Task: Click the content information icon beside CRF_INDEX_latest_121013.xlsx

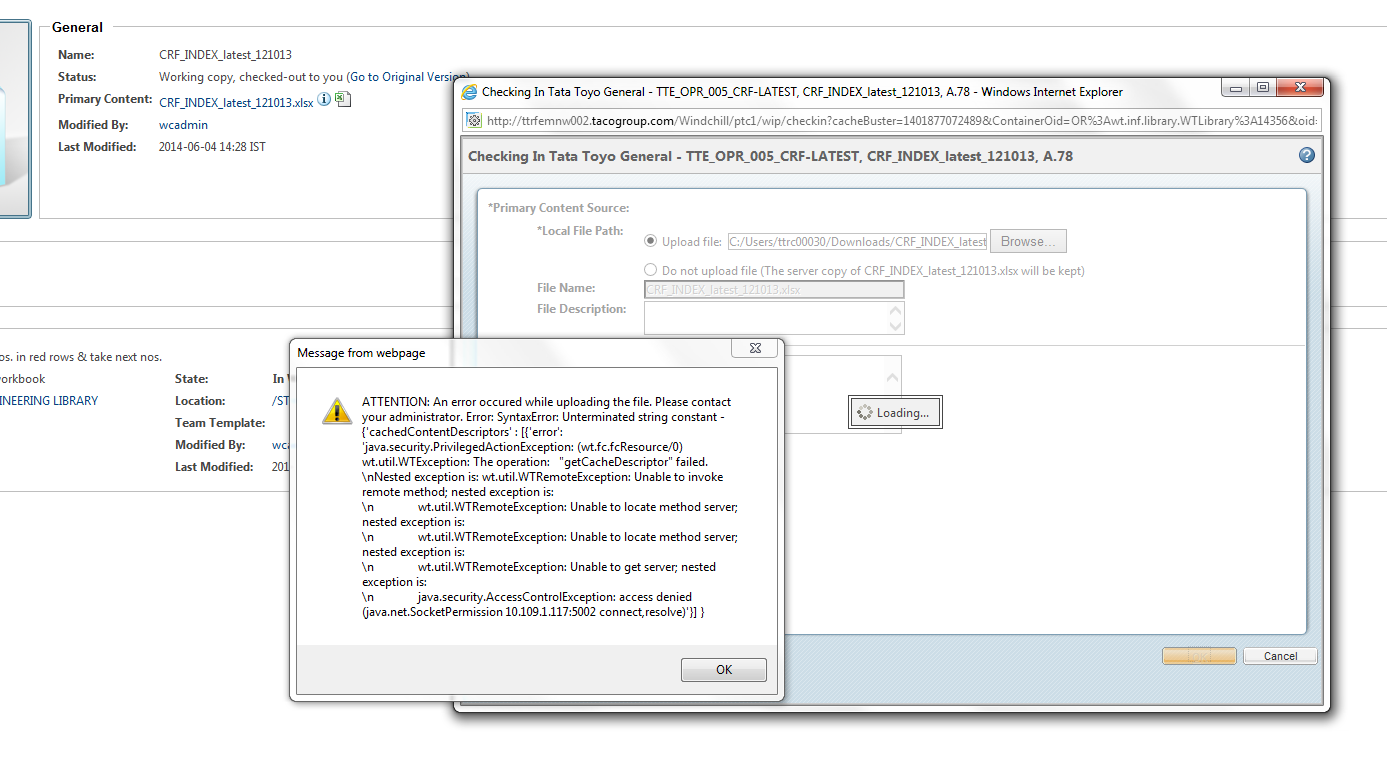Action: pyautogui.click(x=324, y=100)
